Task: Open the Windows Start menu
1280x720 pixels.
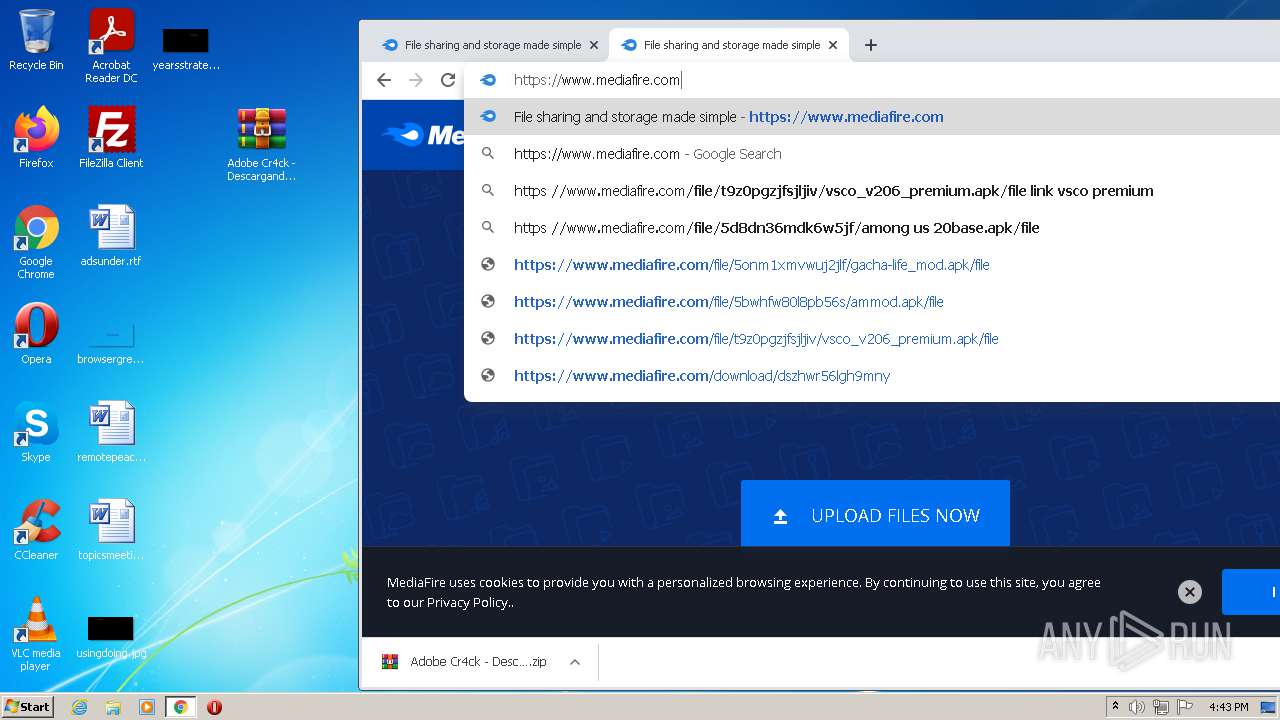Action: [28, 706]
